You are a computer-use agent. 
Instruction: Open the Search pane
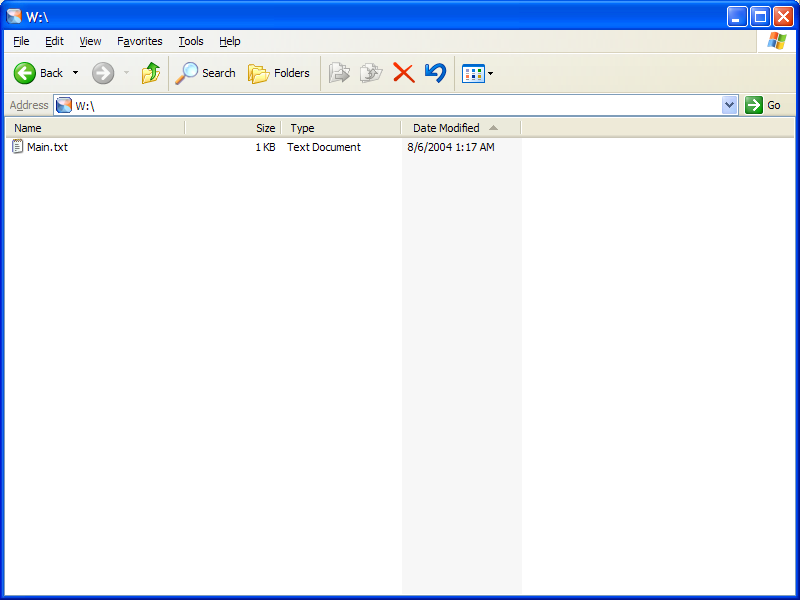[205, 73]
